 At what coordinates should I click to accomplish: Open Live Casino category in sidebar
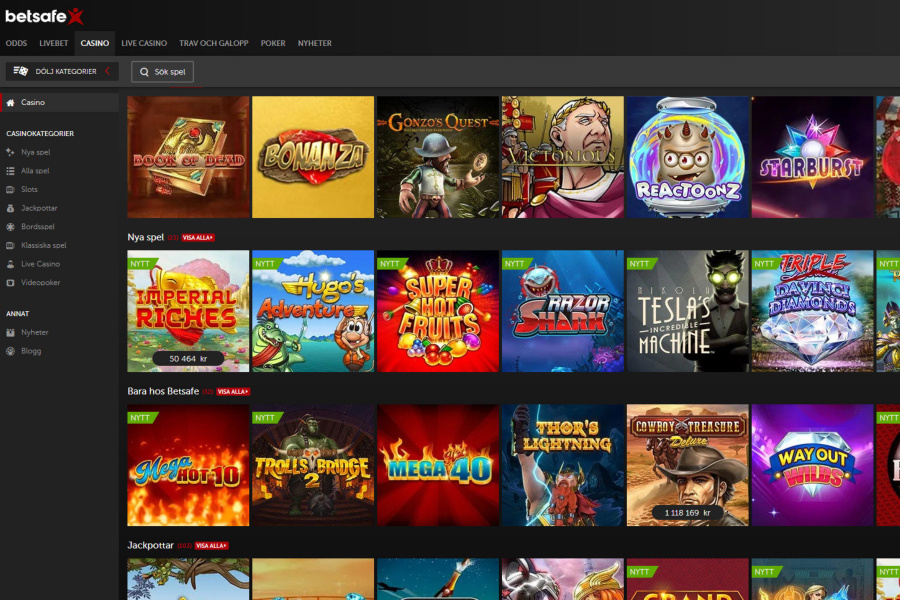[40, 264]
